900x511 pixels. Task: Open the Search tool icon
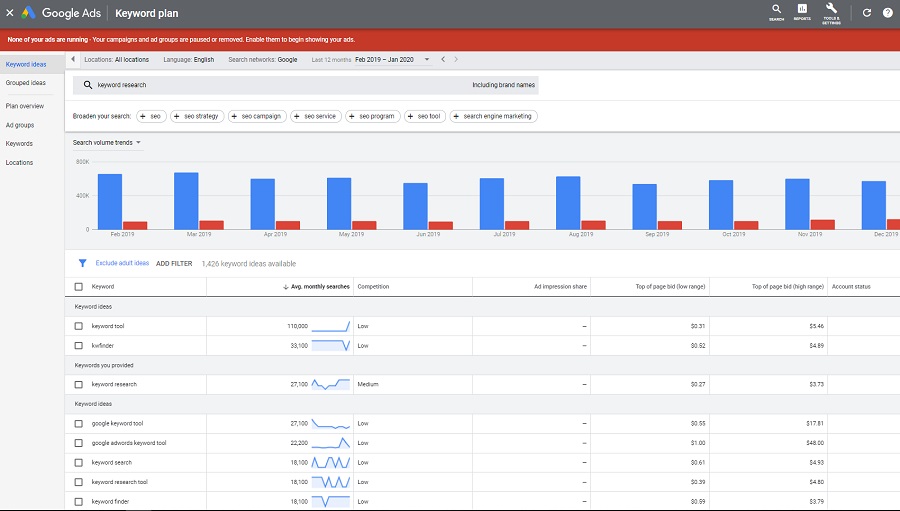pyautogui.click(x=776, y=11)
